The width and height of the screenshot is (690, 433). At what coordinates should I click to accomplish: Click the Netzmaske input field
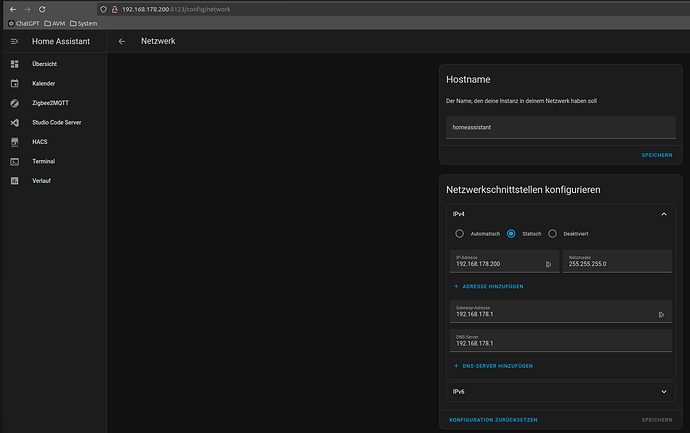[617, 261]
